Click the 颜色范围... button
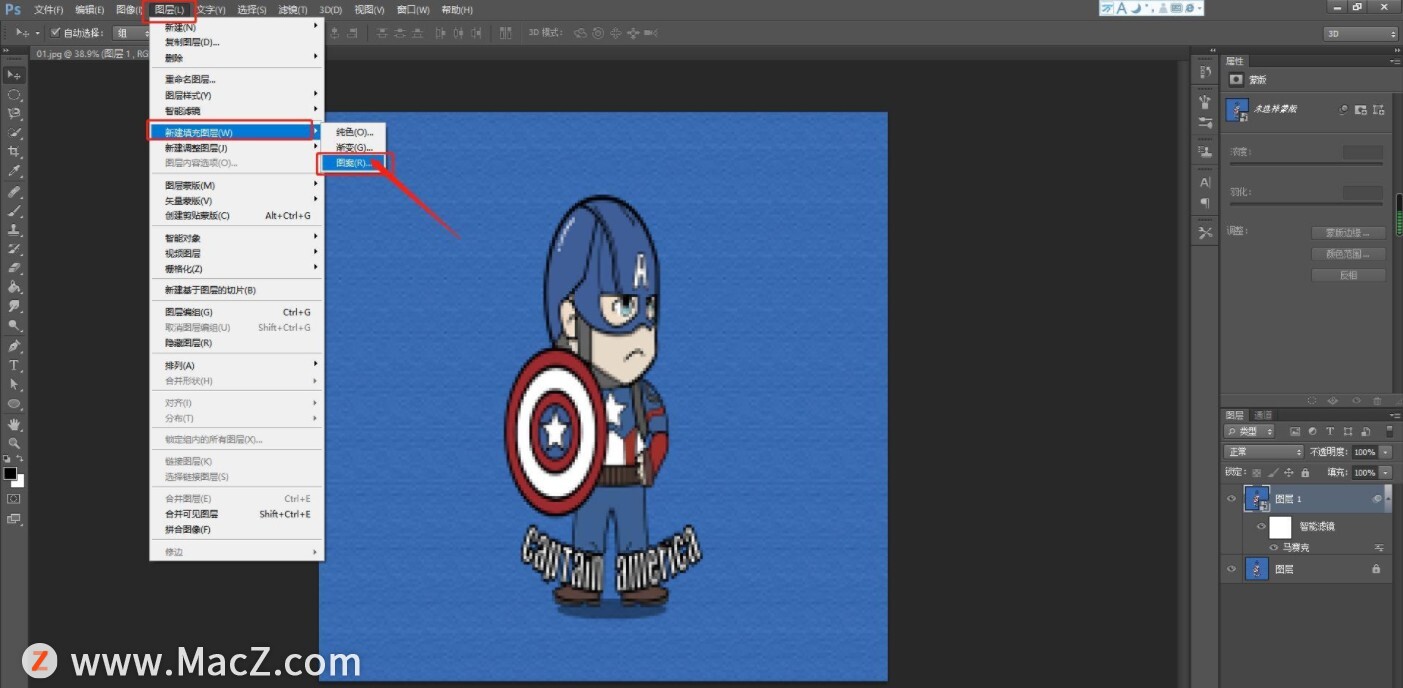Screen dimensions: 1403x688 point(1348,254)
